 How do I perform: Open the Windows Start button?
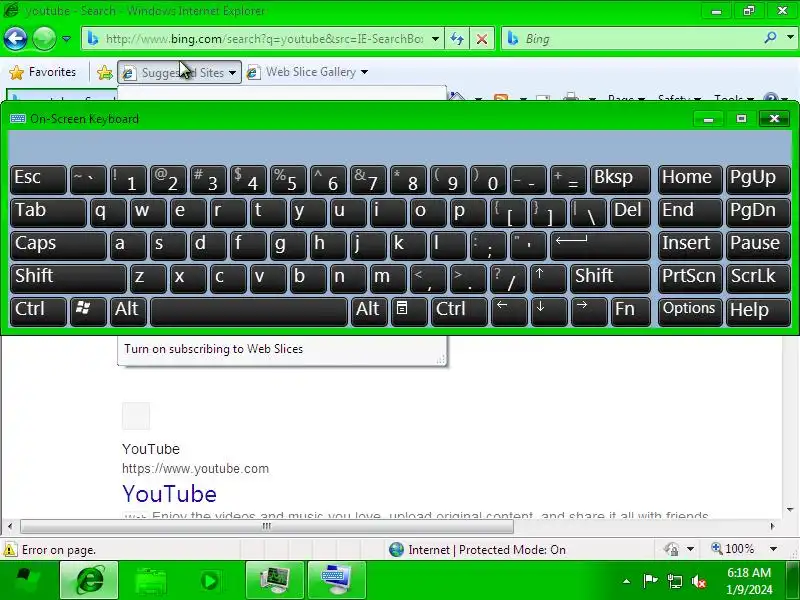(27, 581)
